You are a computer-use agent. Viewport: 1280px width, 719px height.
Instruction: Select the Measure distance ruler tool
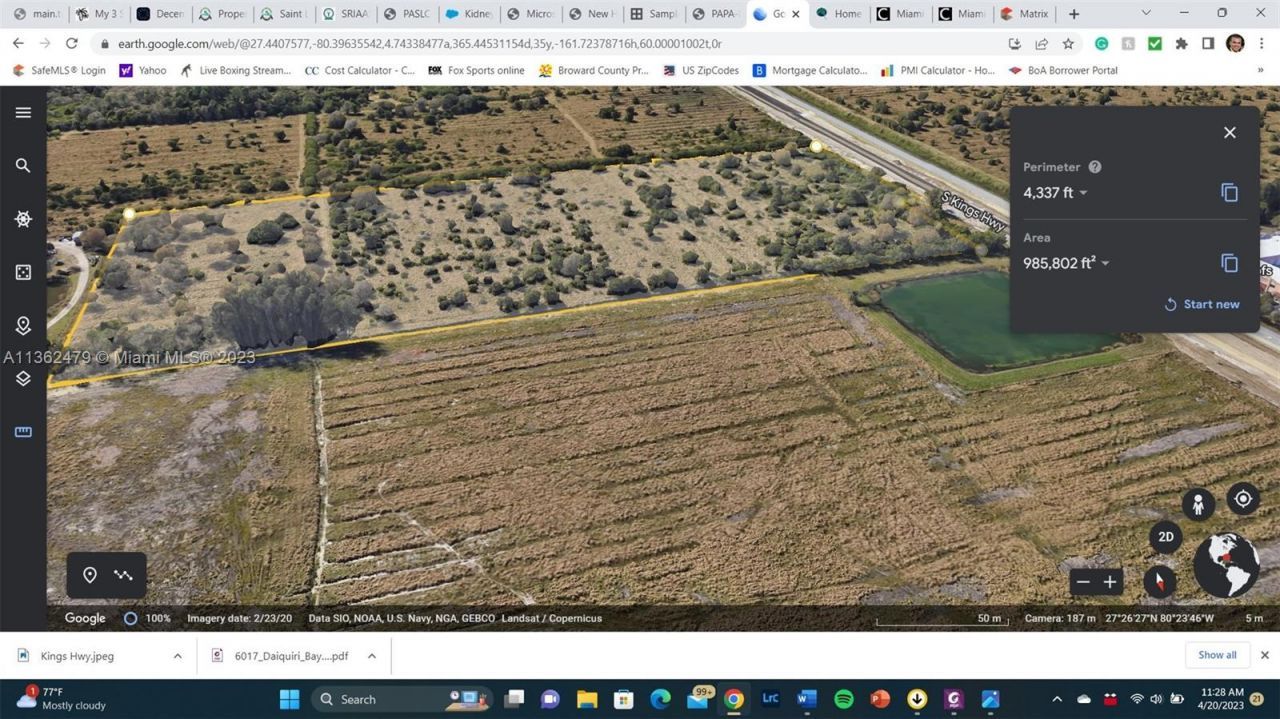pyautogui.click(x=23, y=432)
